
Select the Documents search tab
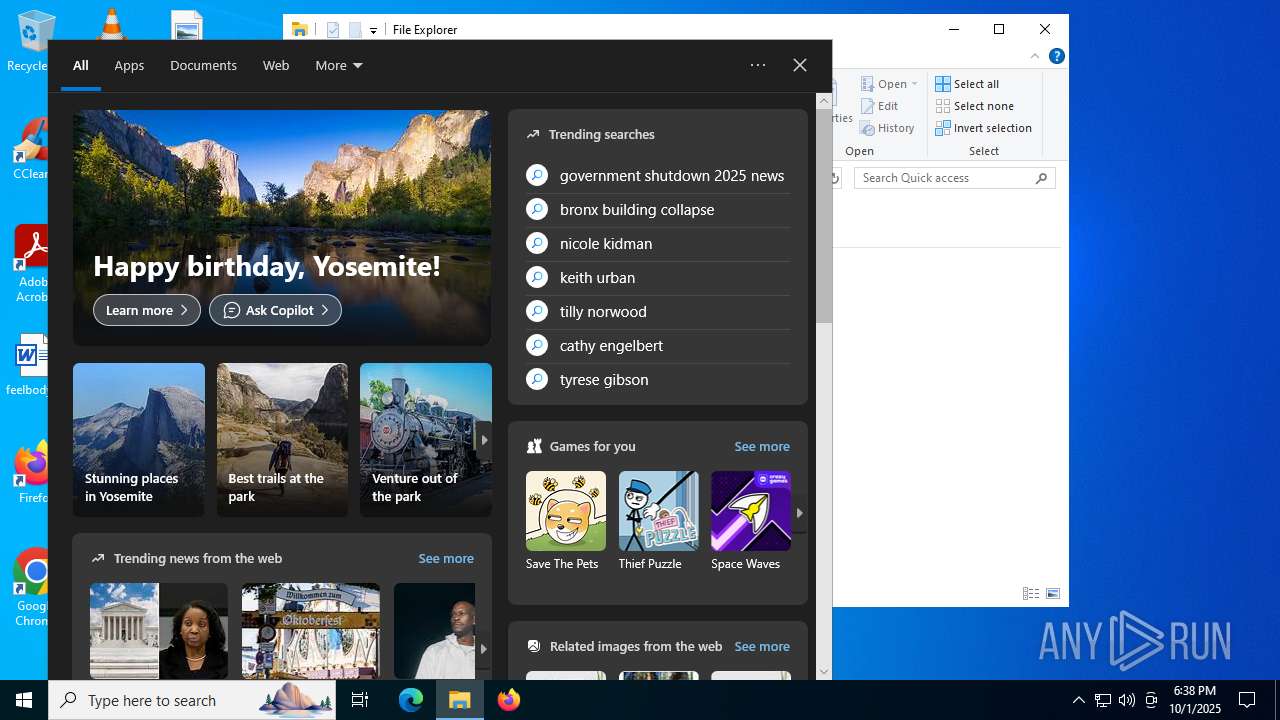[203, 65]
